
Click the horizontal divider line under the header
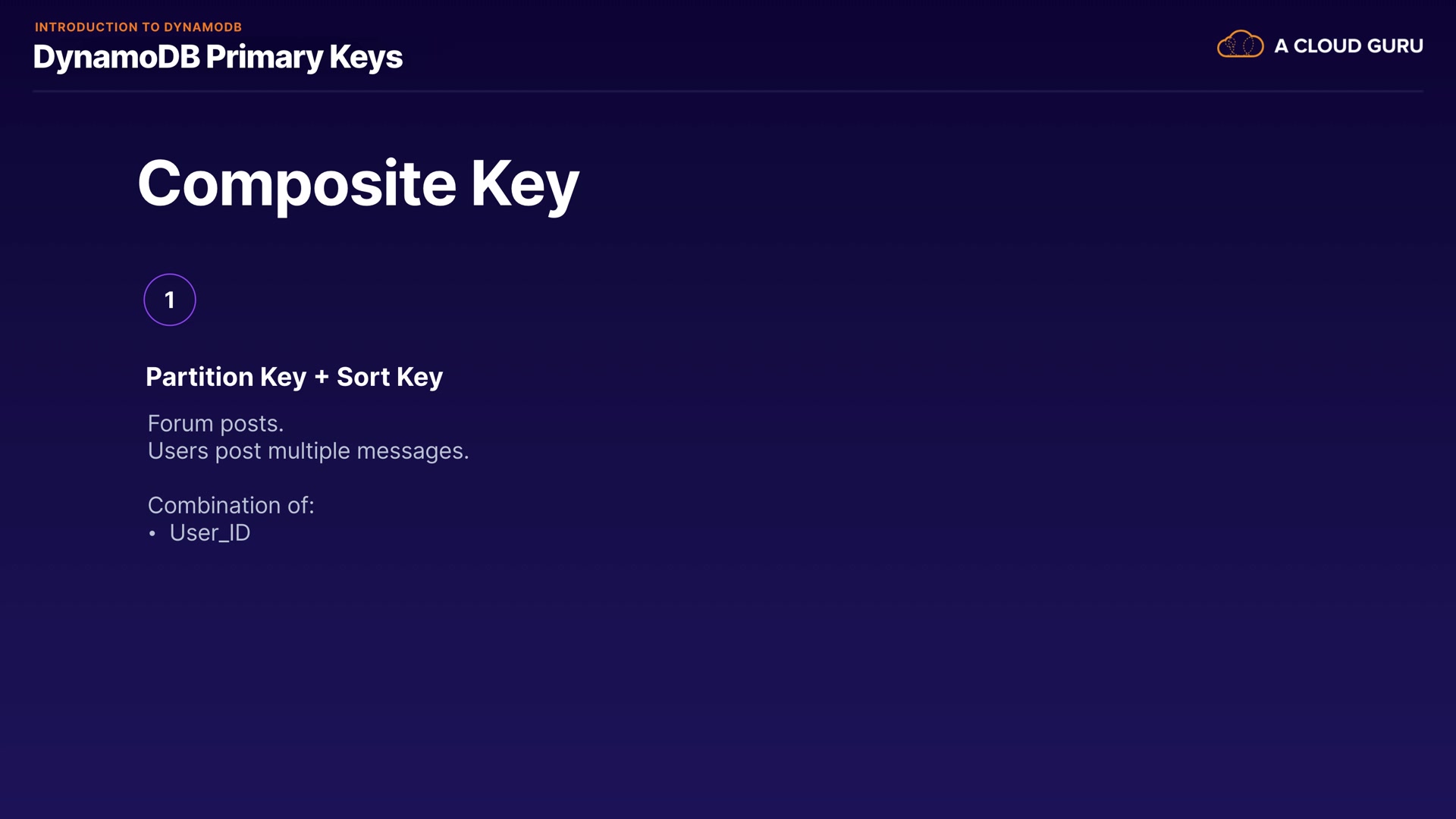728,91
